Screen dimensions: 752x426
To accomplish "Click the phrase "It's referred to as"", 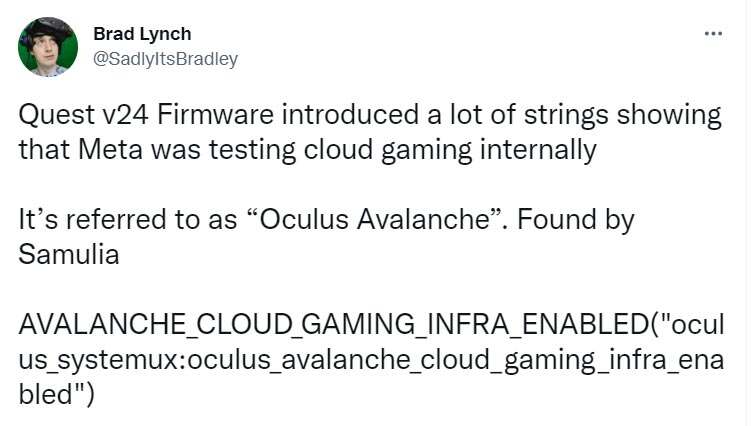I will (x=115, y=220).
